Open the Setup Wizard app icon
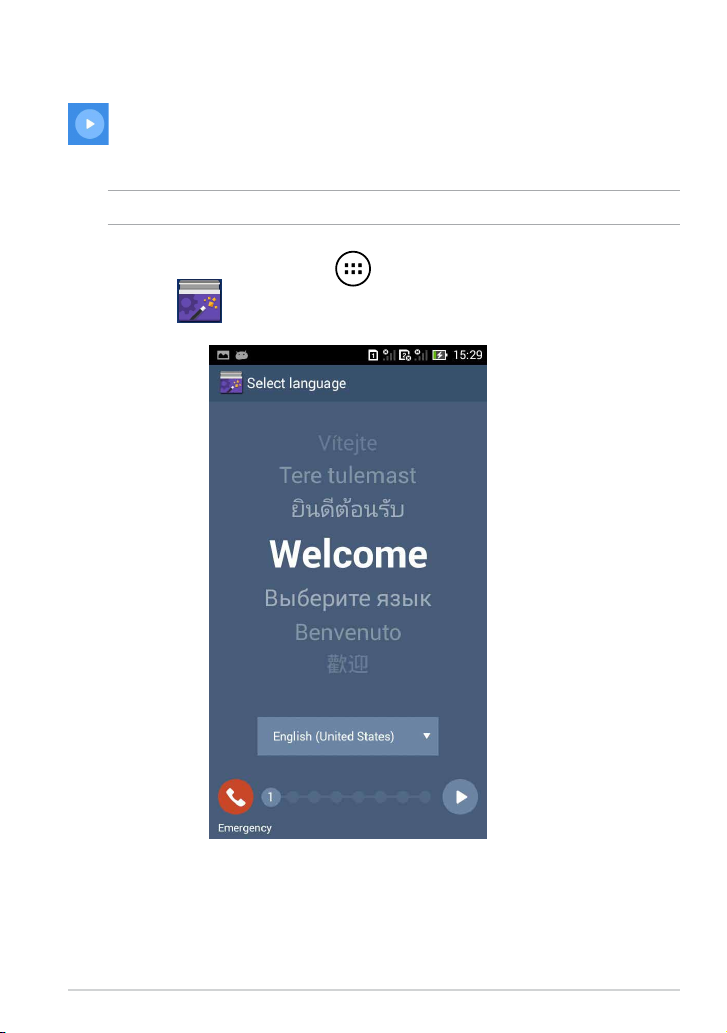The height and width of the screenshot is (1033, 727). [200, 300]
